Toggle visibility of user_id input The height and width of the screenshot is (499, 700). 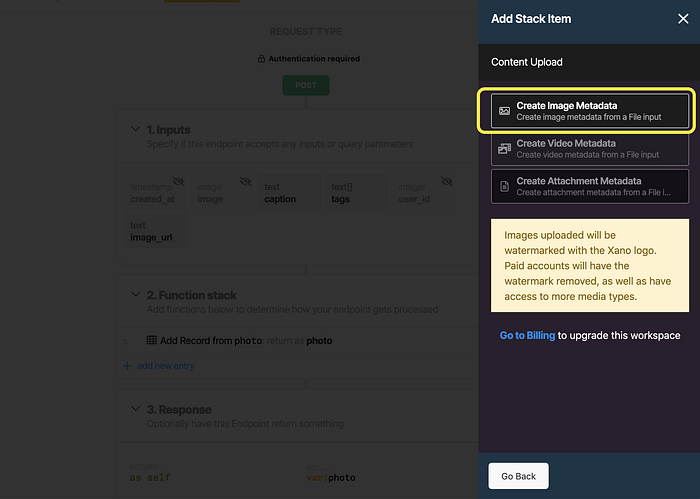click(446, 181)
